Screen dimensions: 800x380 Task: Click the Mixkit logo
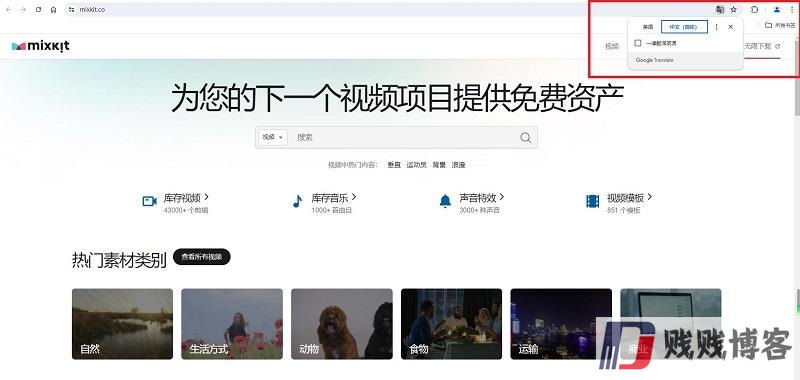40,46
